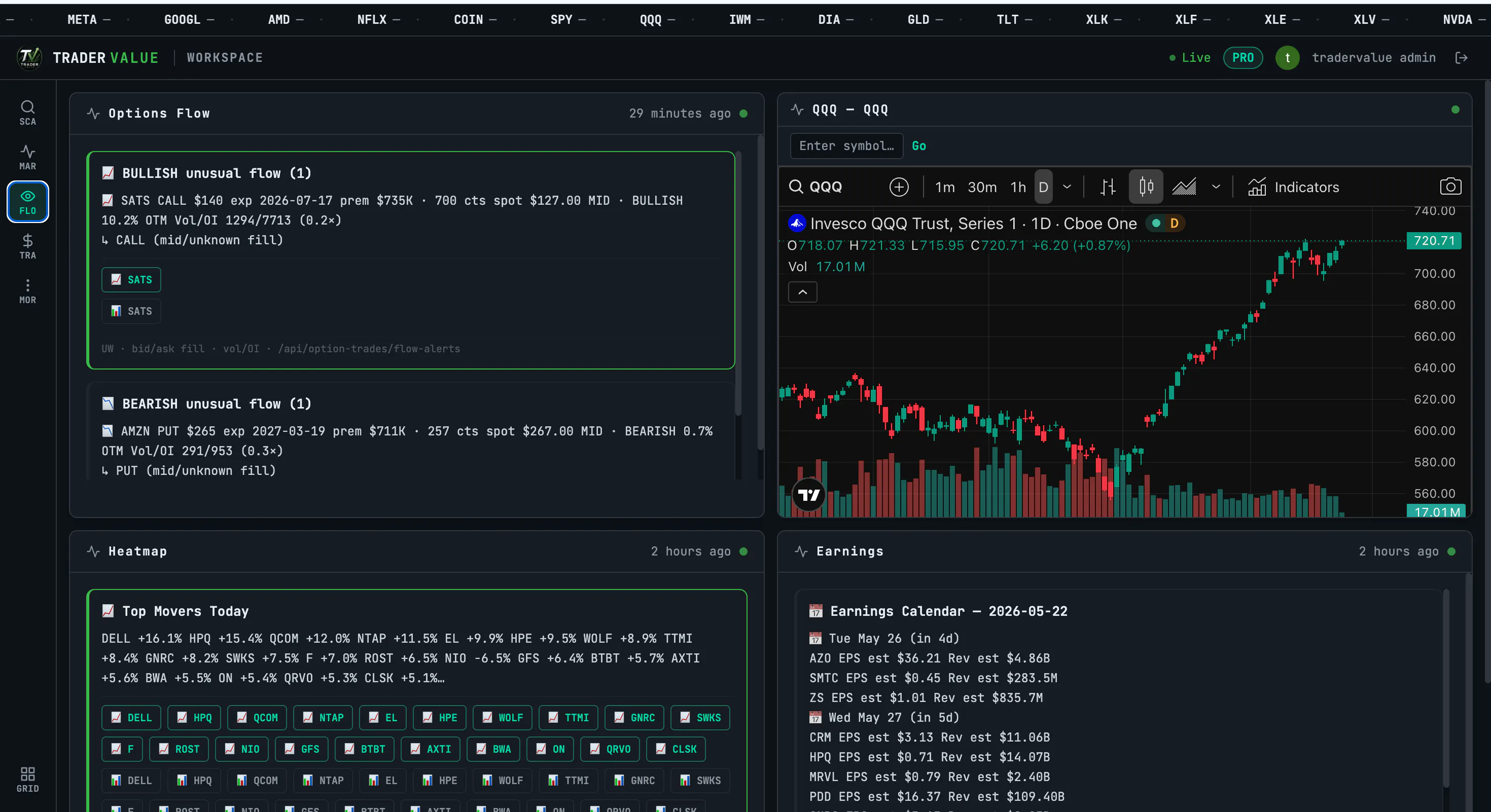Click the Earnings panel pulse icon

click(801, 551)
